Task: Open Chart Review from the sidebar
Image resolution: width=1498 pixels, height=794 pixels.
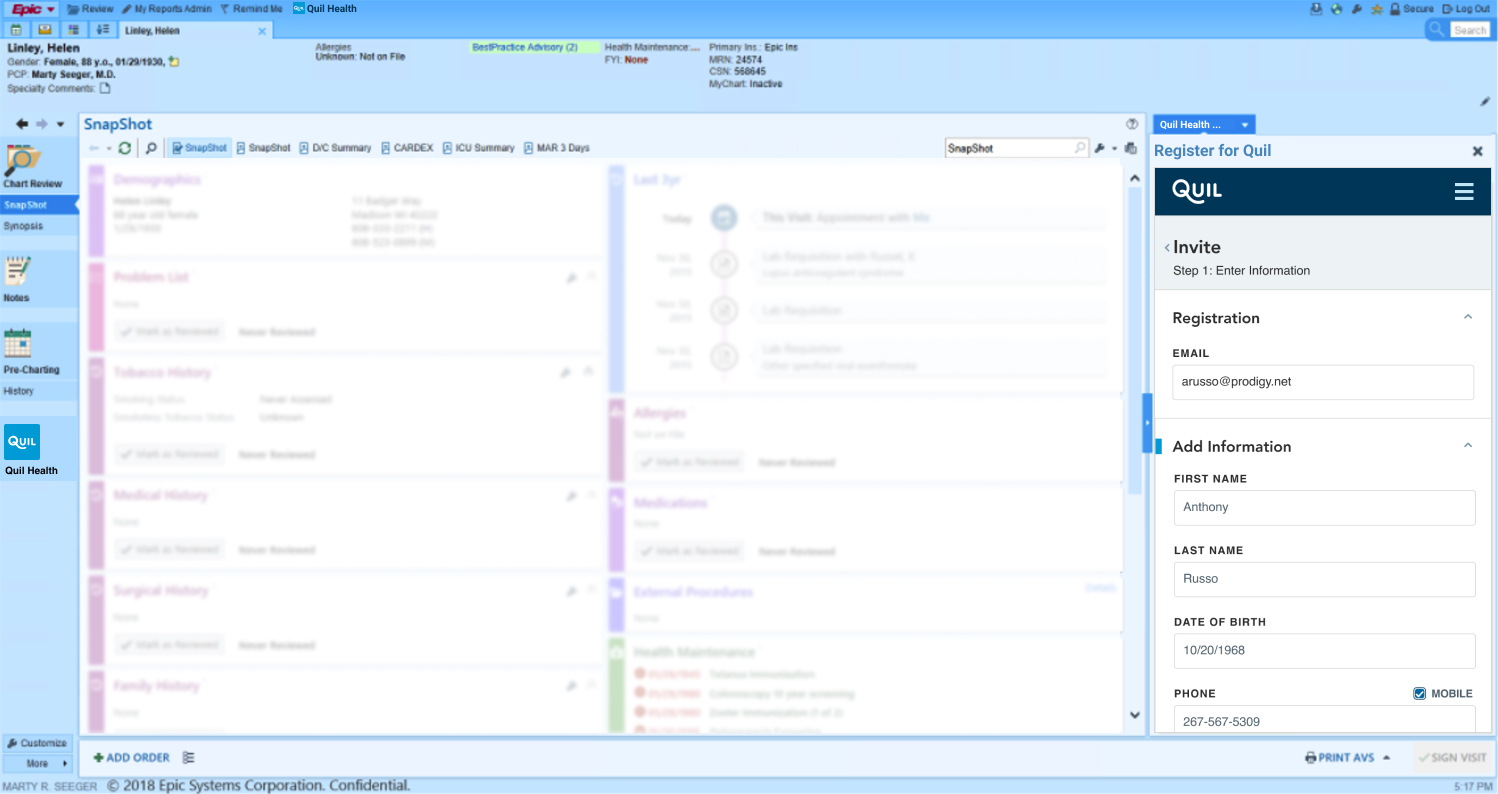Action: (x=24, y=165)
